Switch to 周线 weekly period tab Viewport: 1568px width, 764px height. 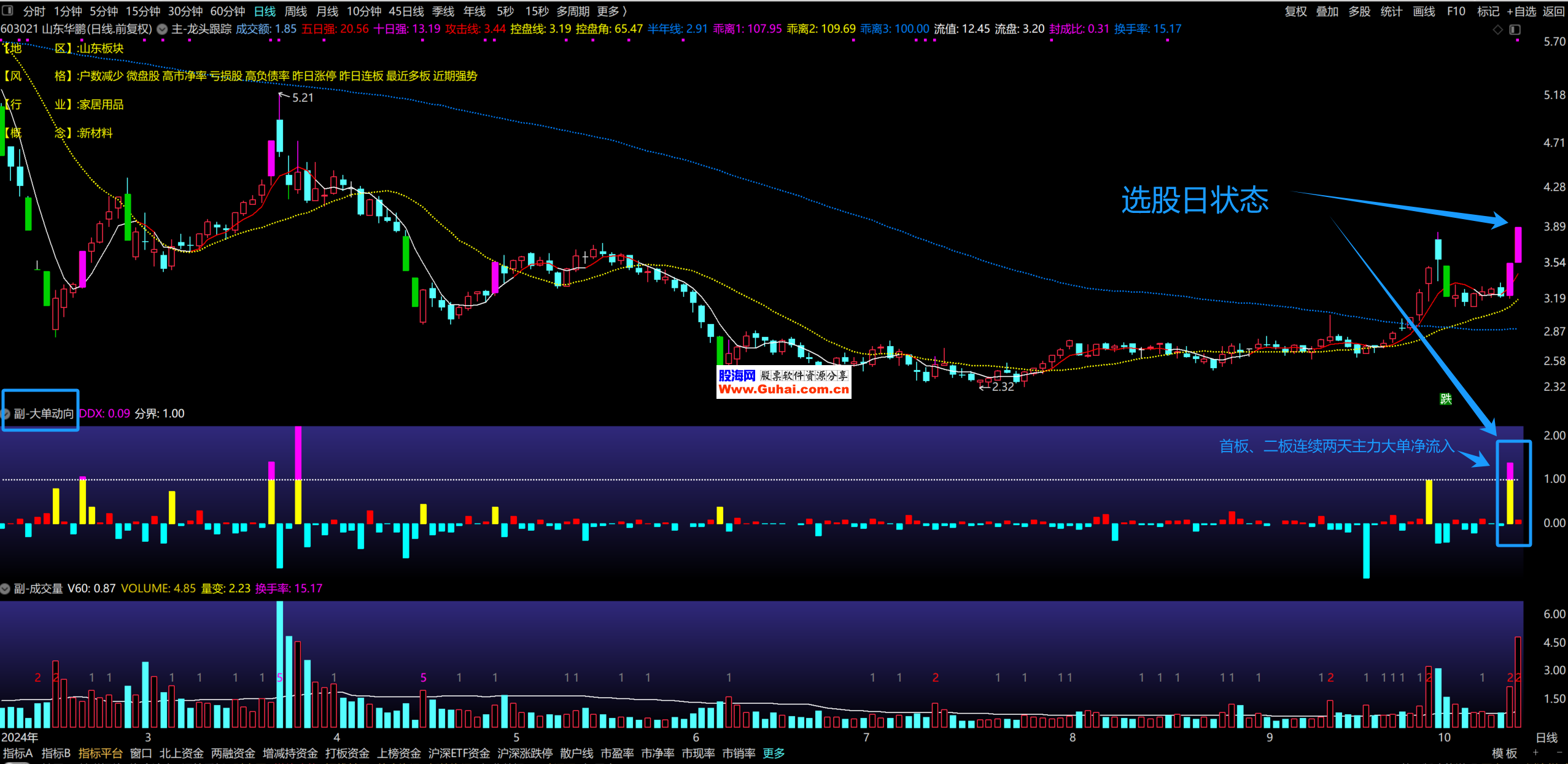[295, 11]
